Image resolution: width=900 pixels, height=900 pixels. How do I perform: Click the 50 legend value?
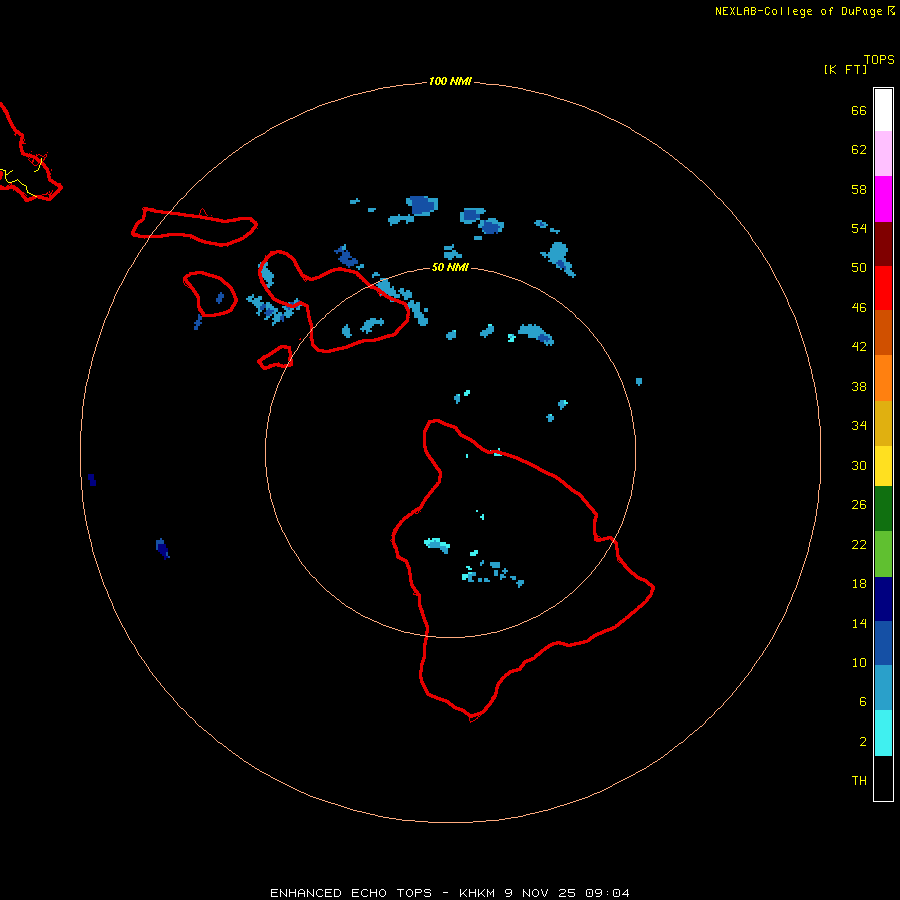(859, 268)
